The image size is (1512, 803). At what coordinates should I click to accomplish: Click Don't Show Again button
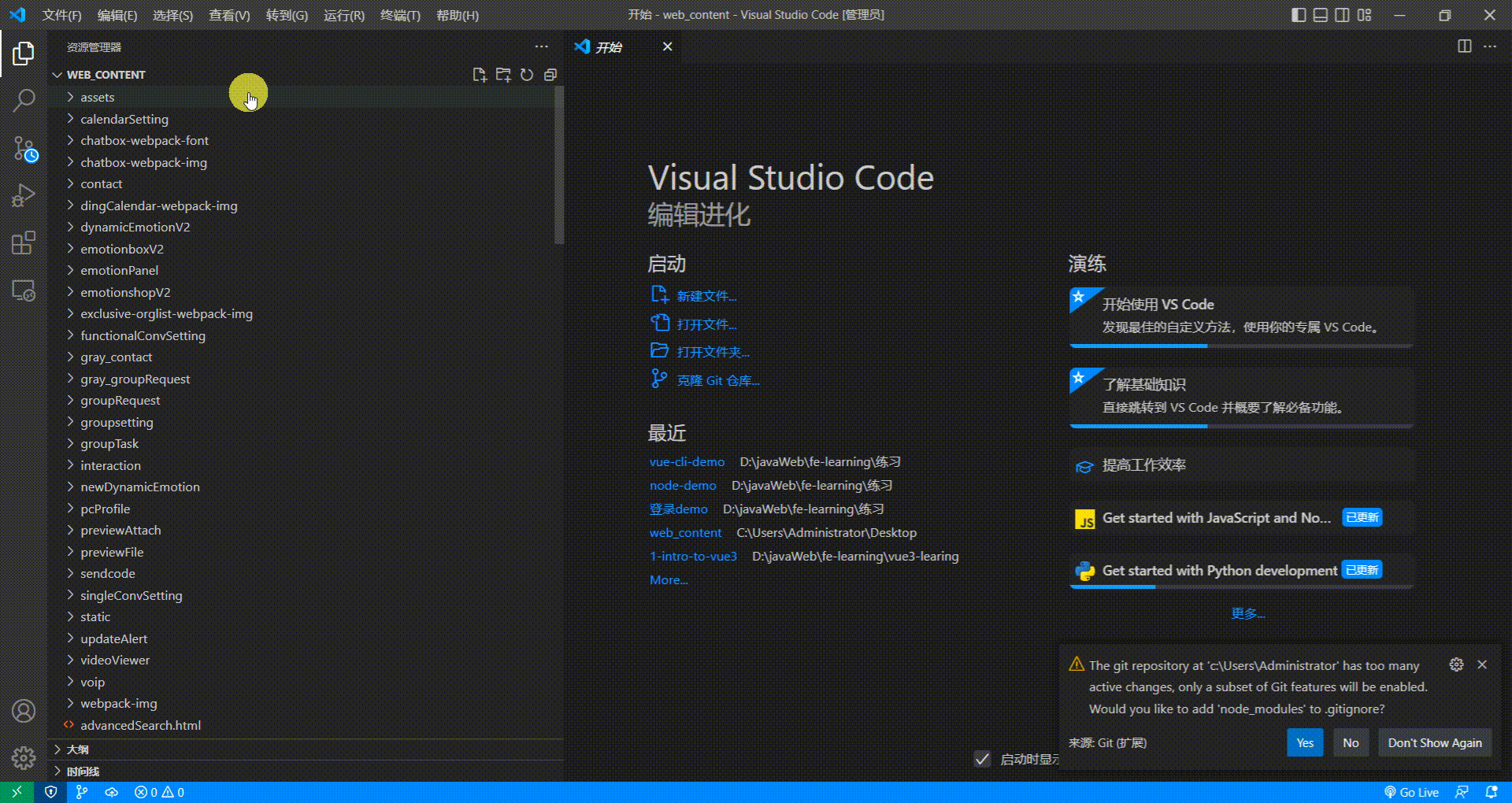click(x=1434, y=742)
